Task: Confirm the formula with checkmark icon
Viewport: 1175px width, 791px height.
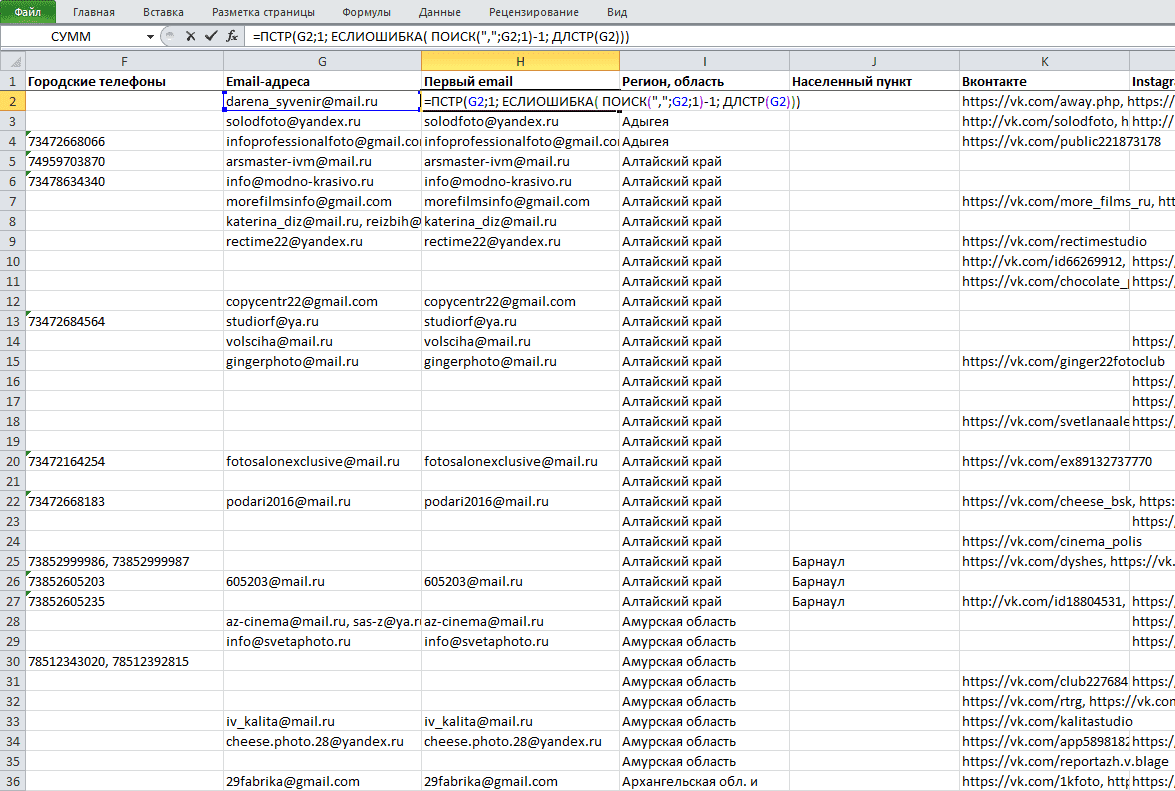Action: 211,36
